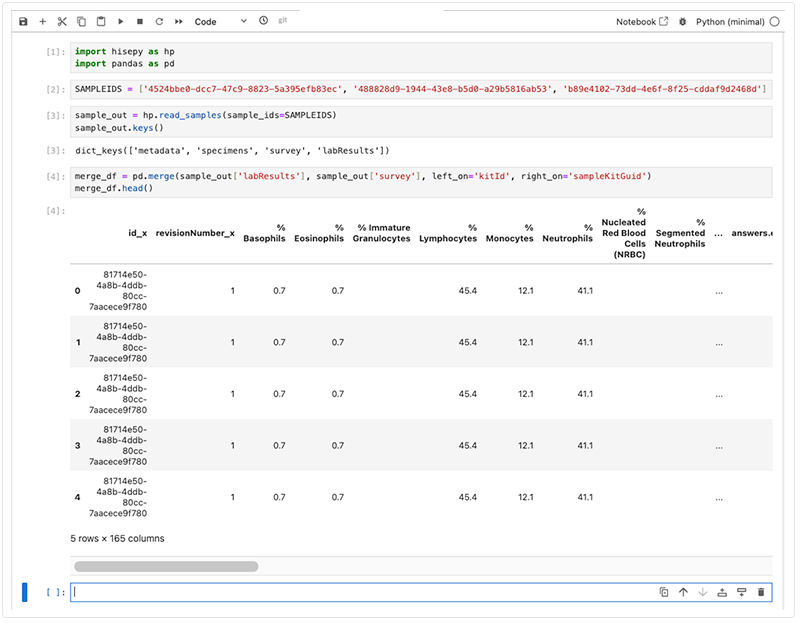Restart and run all cells with fast-forward icon
Viewport: 800px width, 623px height.
pyautogui.click(x=179, y=21)
